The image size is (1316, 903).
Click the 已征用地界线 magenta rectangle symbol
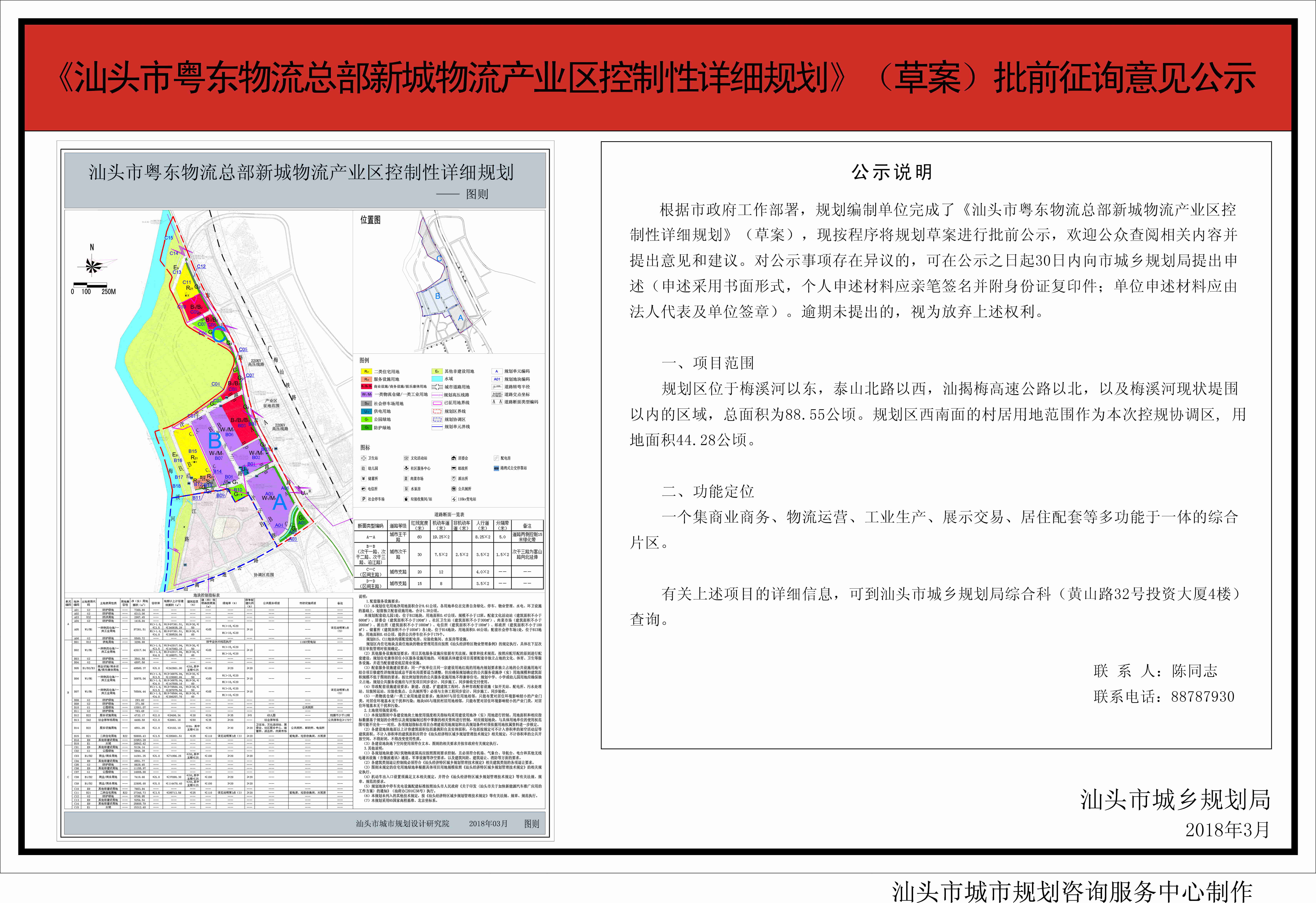click(437, 403)
